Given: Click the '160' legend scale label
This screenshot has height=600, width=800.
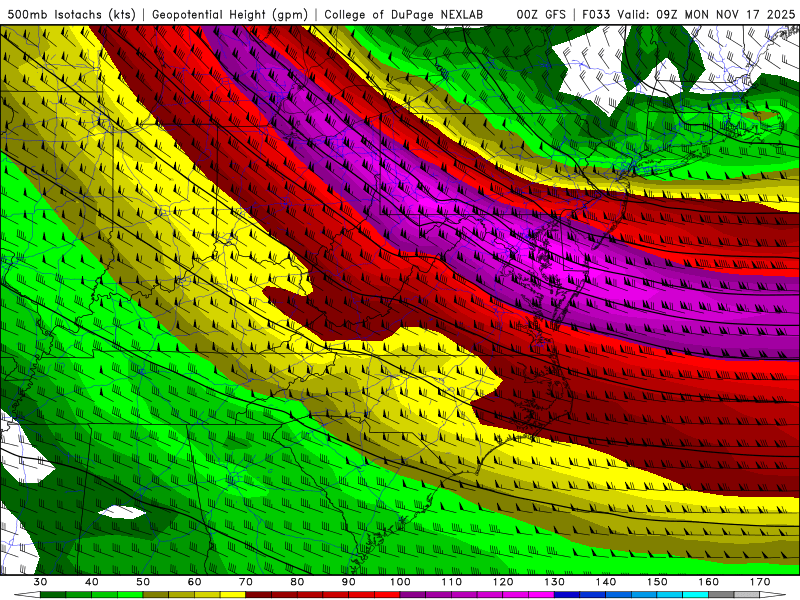Looking at the screenshot, I should click(x=709, y=582).
